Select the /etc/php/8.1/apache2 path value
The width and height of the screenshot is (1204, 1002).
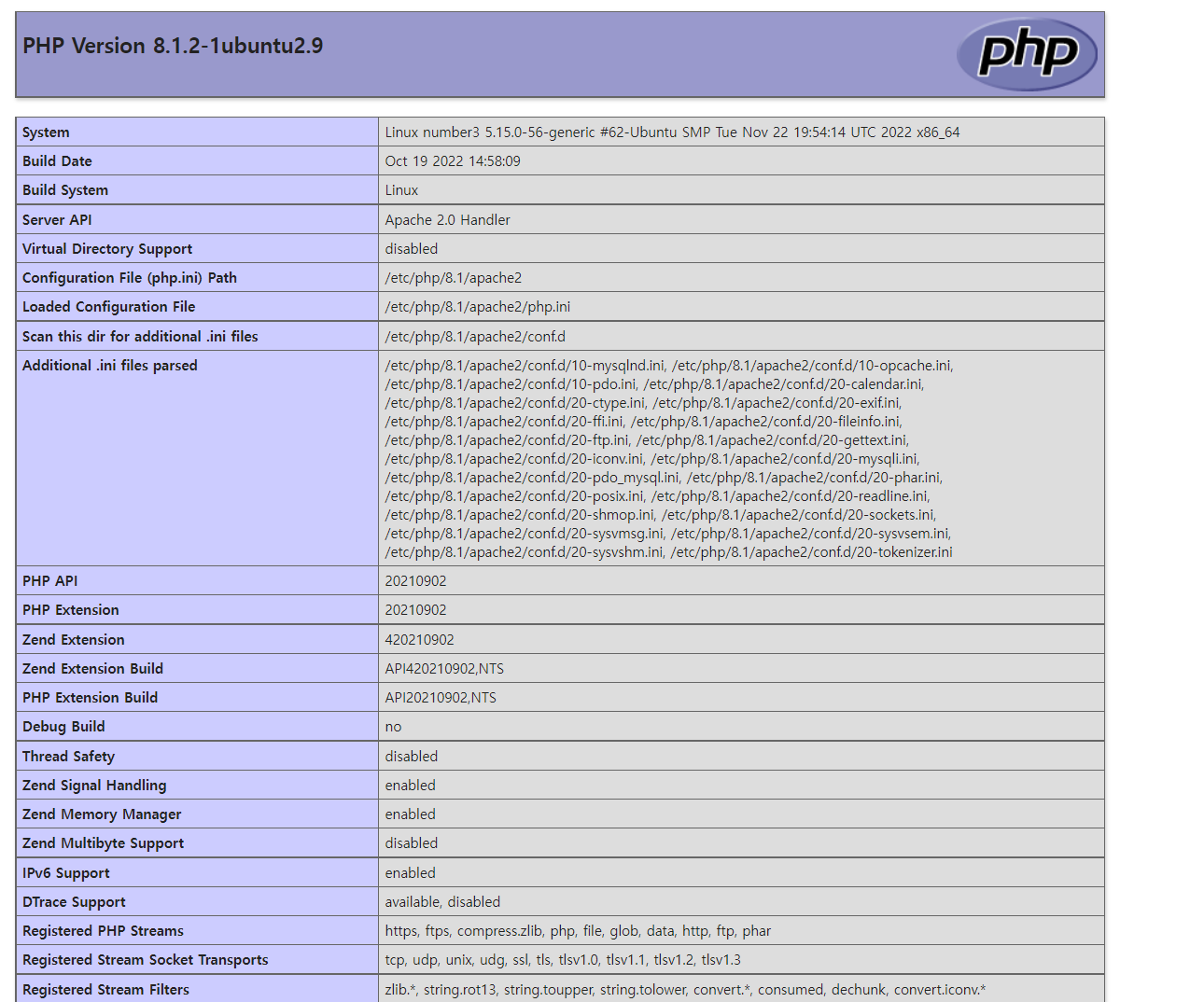(x=454, y=278)
